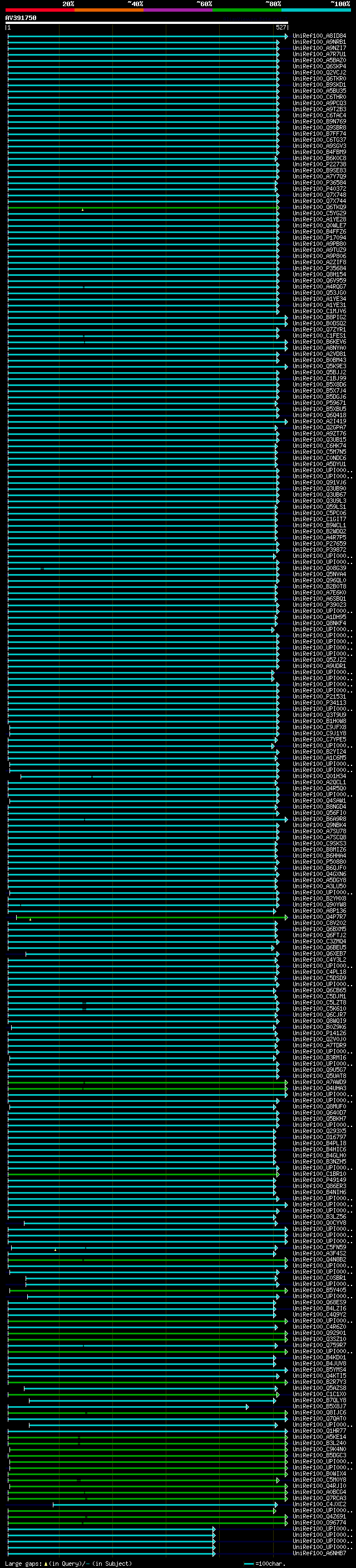This screenshot has height=1568, width=356.
Task: Click the green alignment bar for Q6TKQ9
Action: tap(144, 207)
